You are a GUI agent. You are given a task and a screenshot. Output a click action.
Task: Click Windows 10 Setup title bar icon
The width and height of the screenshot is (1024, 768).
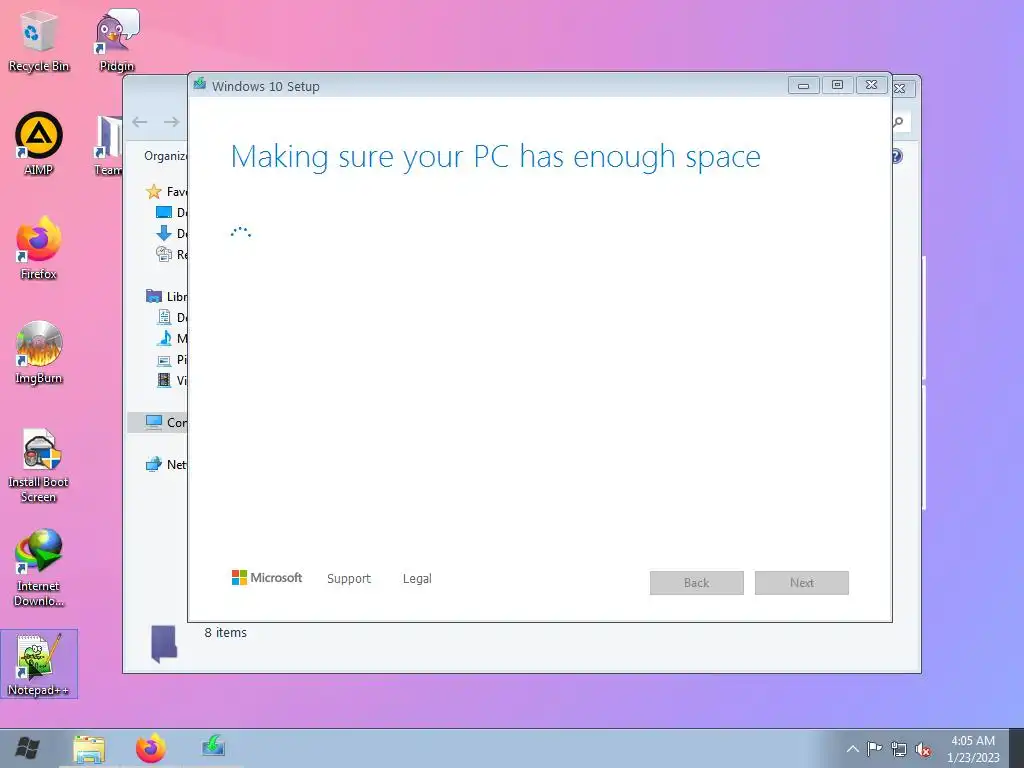[200, 84]
